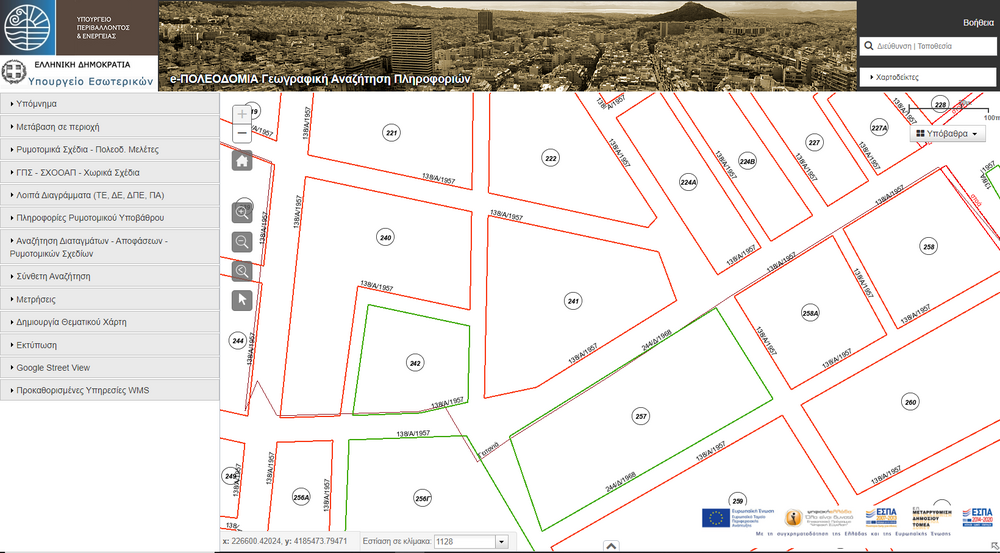The width and height of the screenshot is (1000, 553).
Task: Go to previous extent with back magnifier
Action: [242, 271]
